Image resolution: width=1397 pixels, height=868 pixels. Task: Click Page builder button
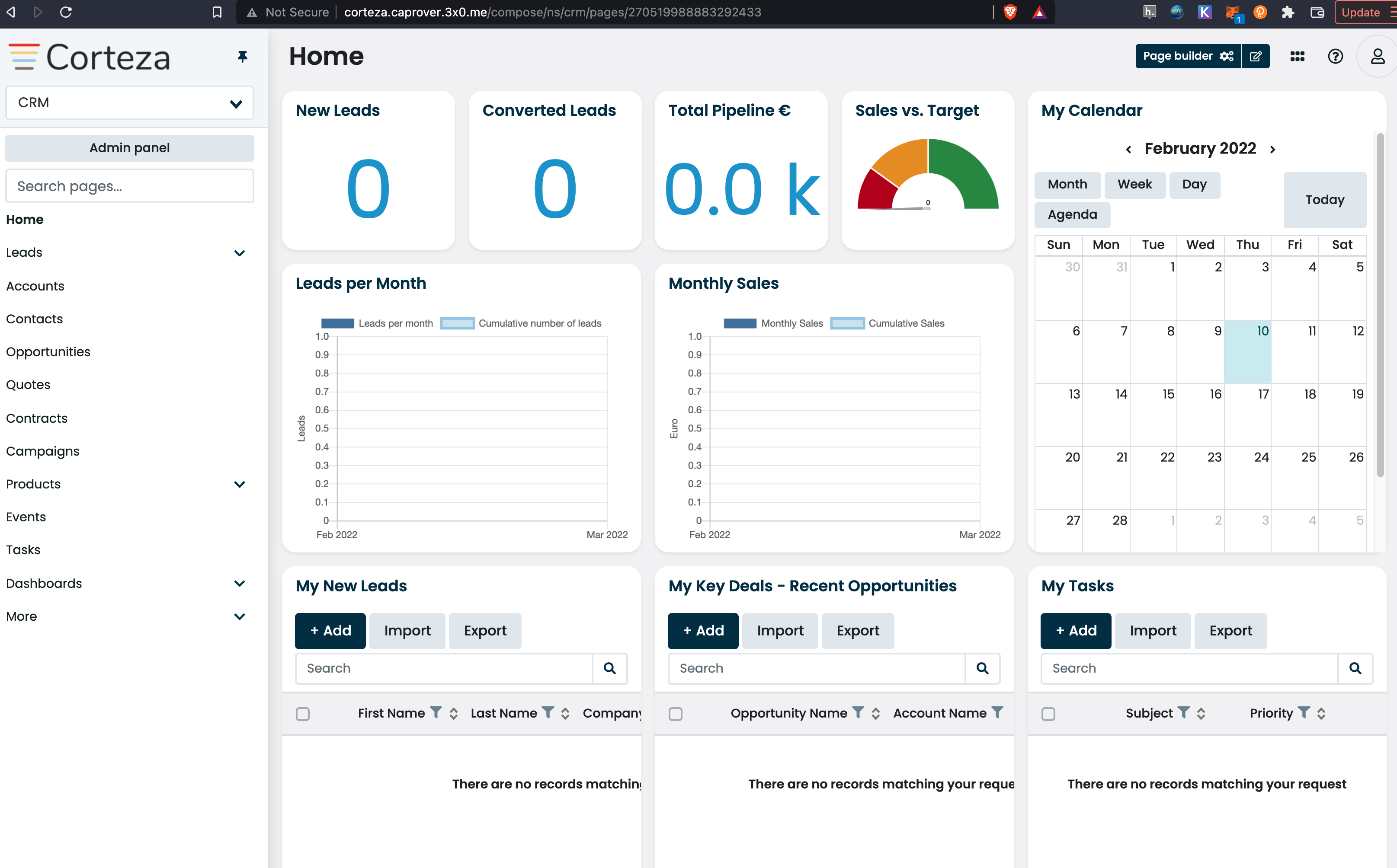point(1188,56)
